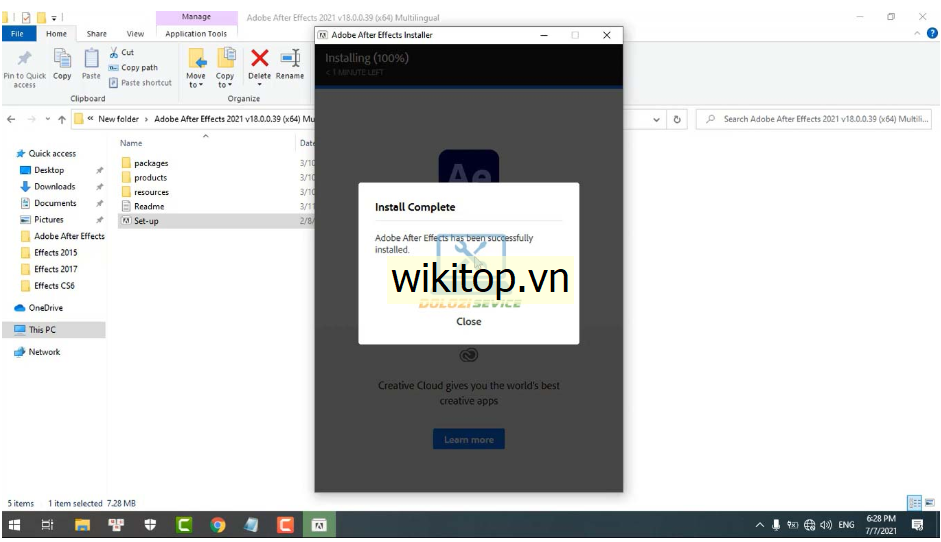The image size is (941, 542).
Task: Switch to large icons view layout
Action: [x=930, y=502]
